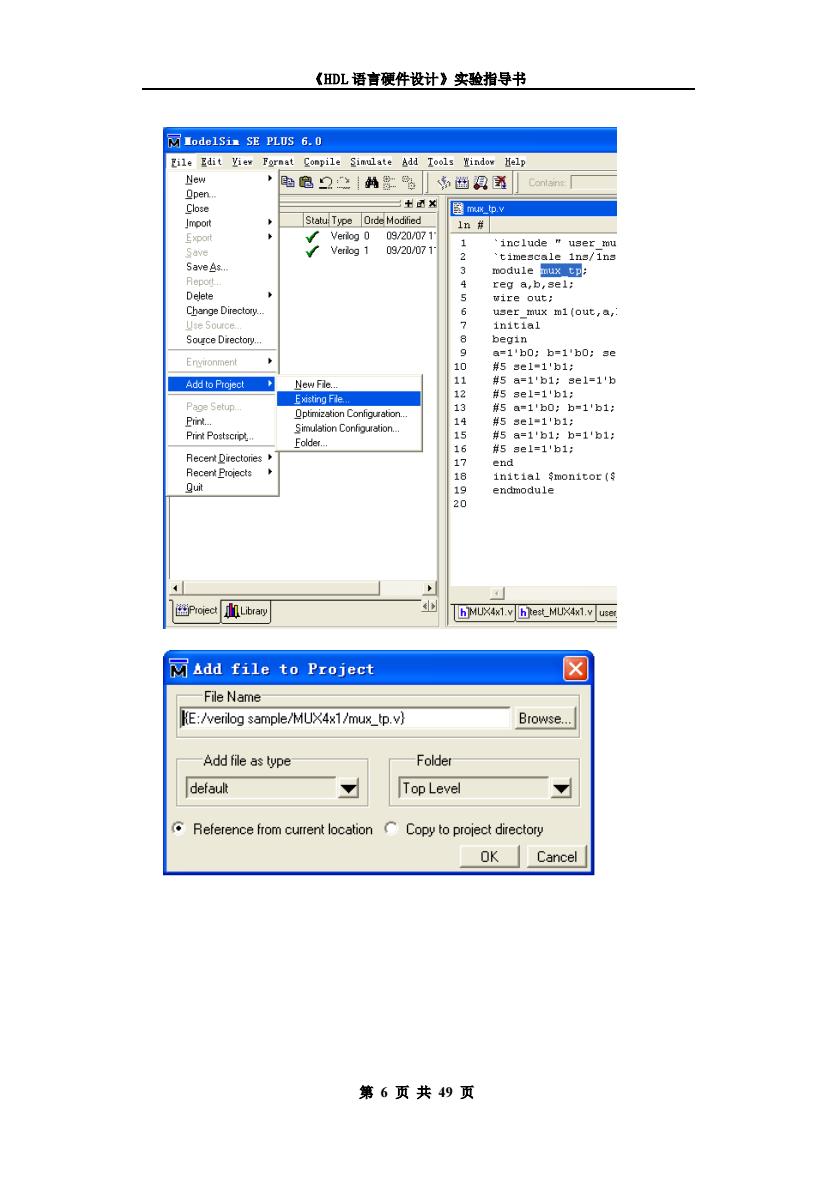Click the Browse... button in the dialog

coord(544,718)
